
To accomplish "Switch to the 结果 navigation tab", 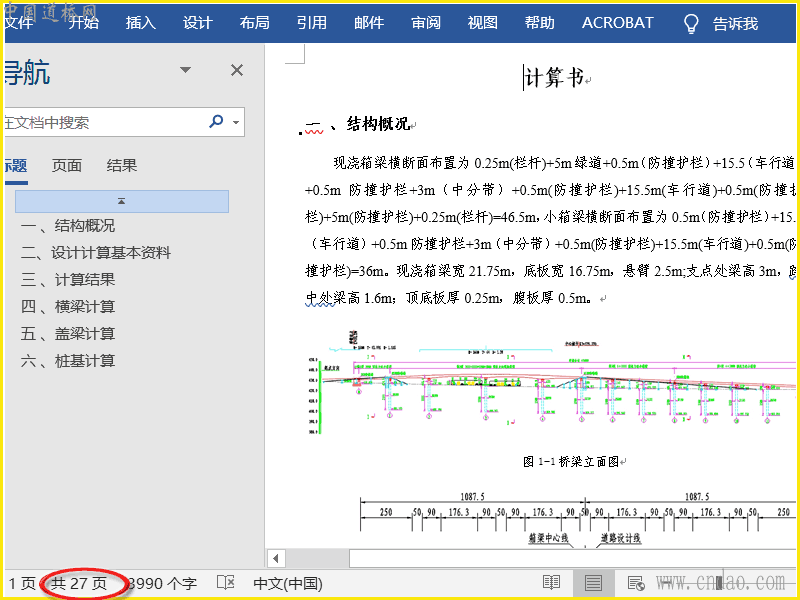I will pyautogui.click(x=122, y=165).
